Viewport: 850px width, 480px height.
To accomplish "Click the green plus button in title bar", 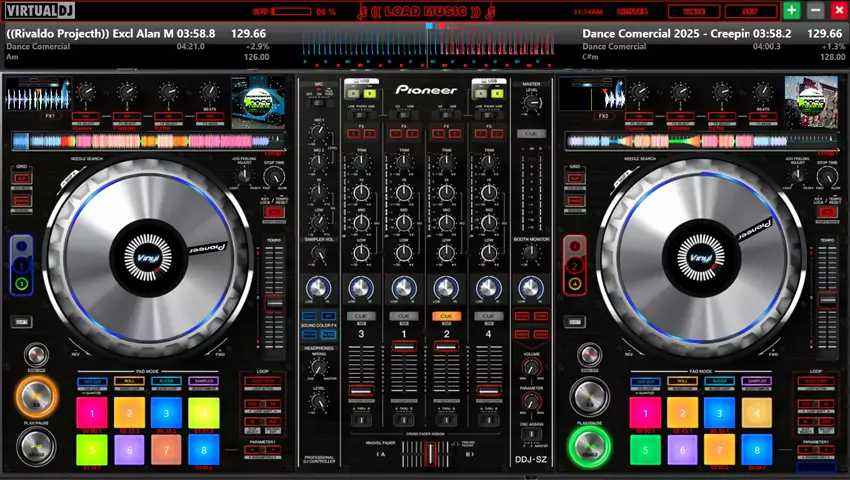I will (791, 11).
